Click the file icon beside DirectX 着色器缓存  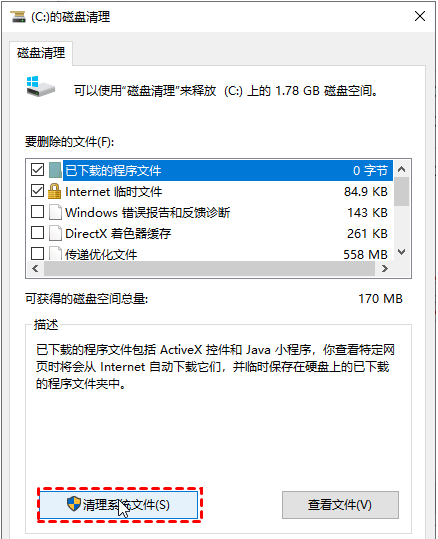(55, 233)
